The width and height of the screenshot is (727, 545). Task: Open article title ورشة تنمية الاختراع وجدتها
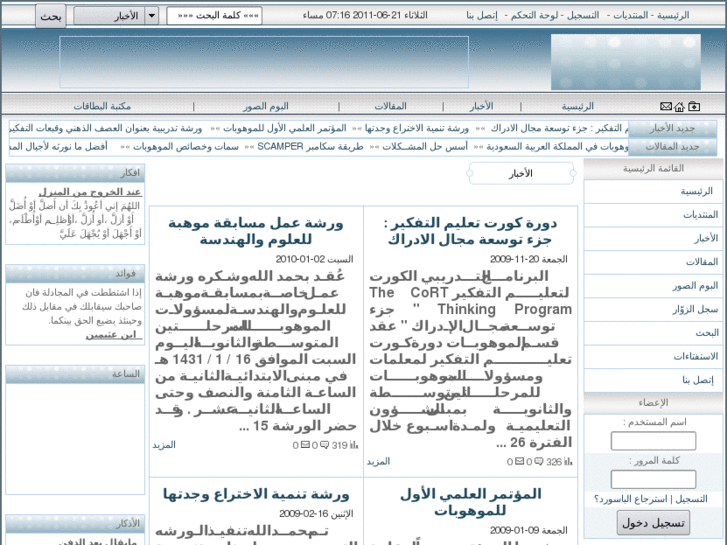coord(256,494)
